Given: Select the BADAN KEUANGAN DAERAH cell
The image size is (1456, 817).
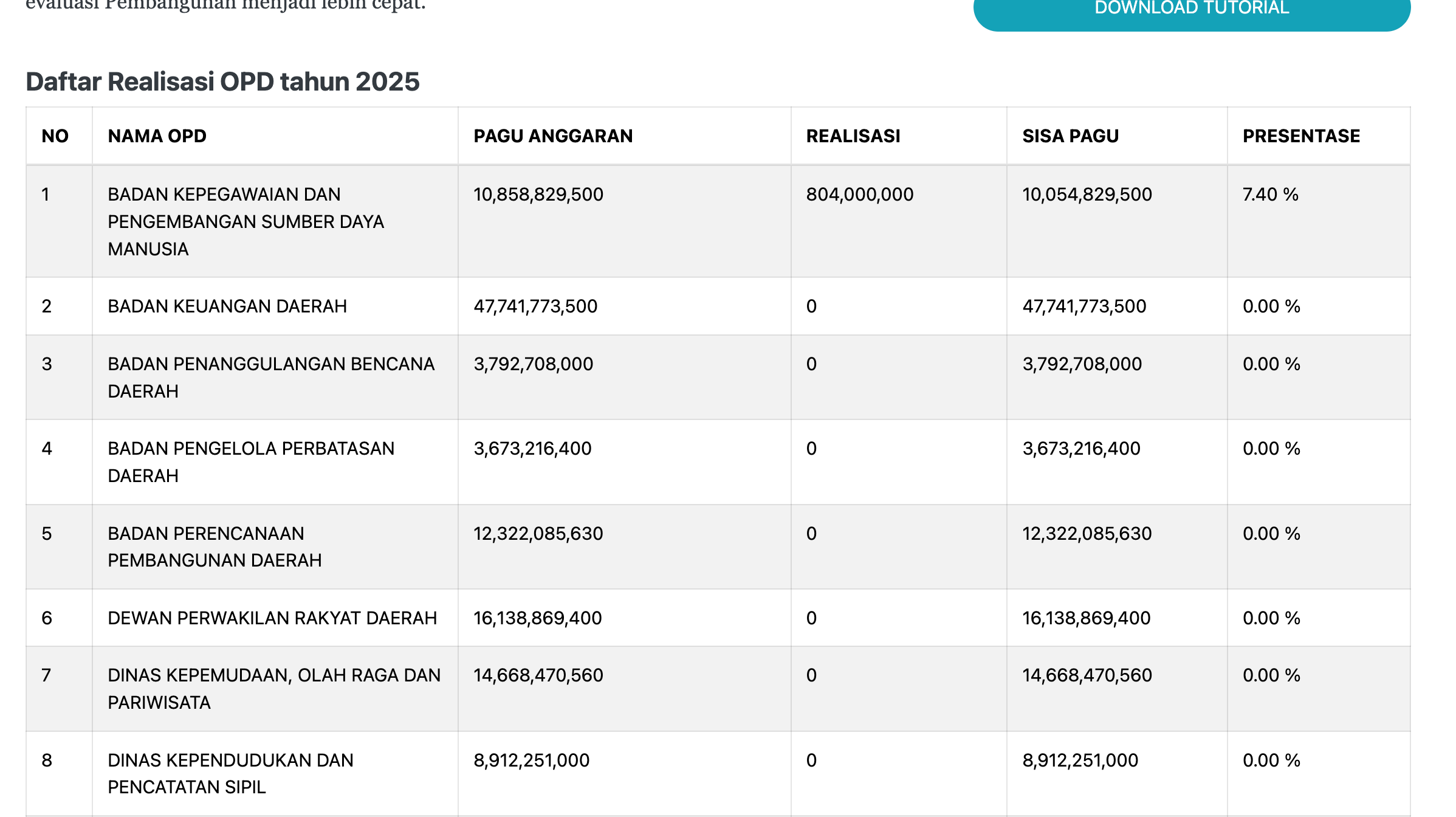Looking at the screenshot, I should [x=227, y=306].
